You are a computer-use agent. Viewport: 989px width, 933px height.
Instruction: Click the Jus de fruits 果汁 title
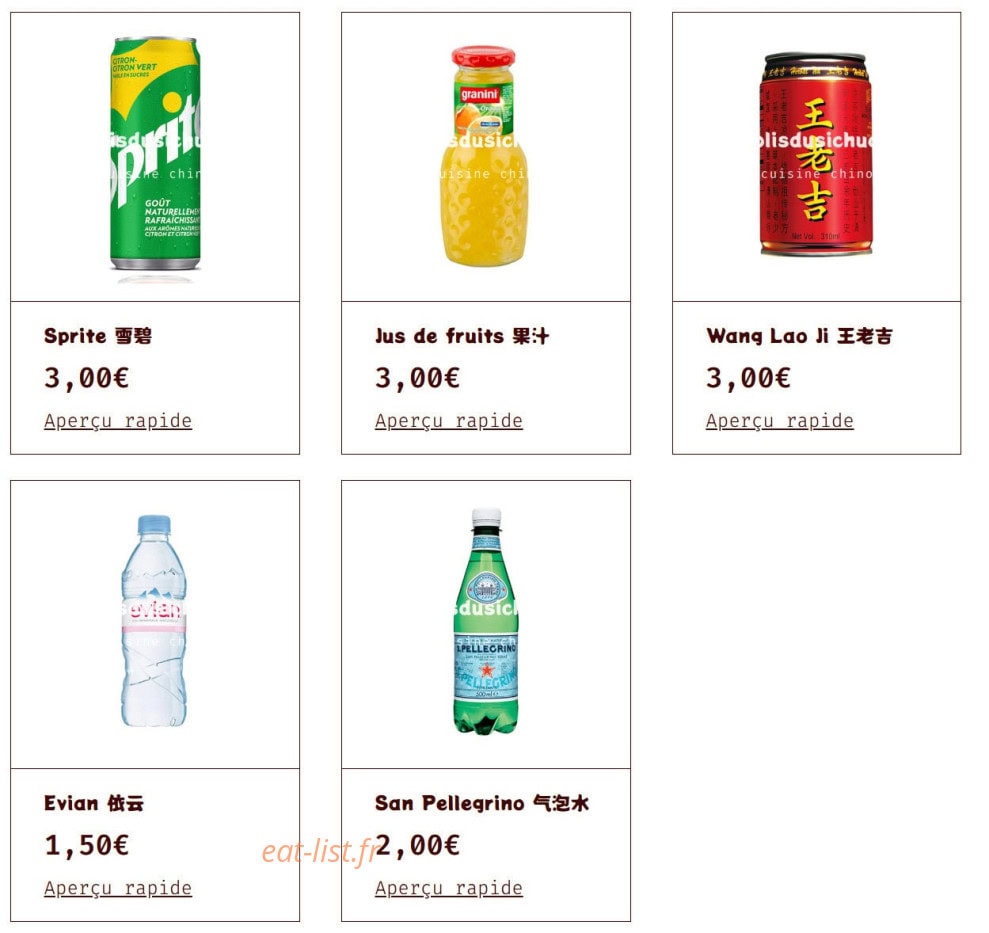[x=462, y=336]
